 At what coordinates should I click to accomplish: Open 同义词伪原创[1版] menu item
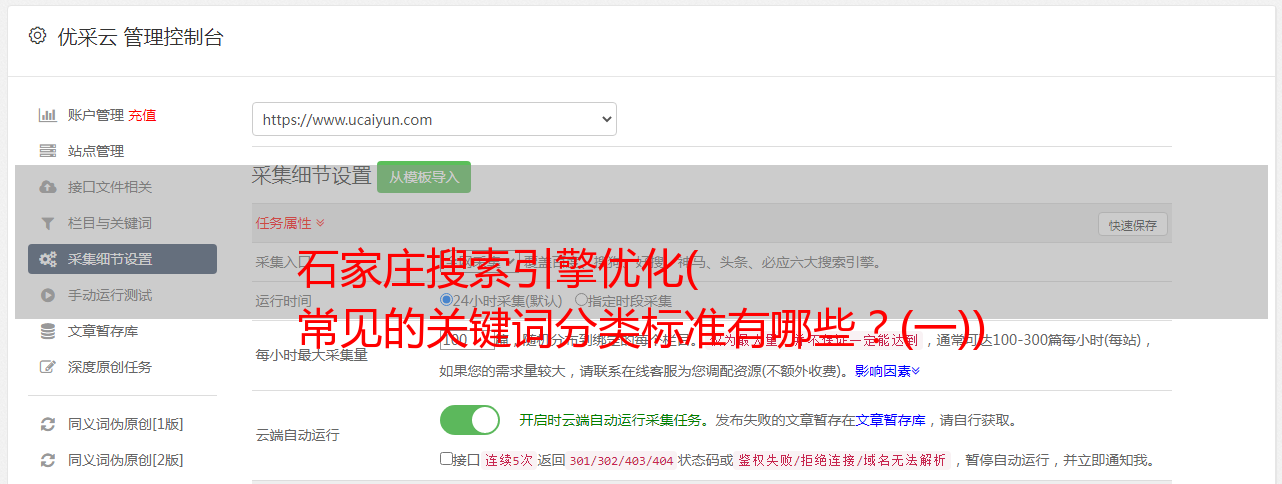coord(126,424)
